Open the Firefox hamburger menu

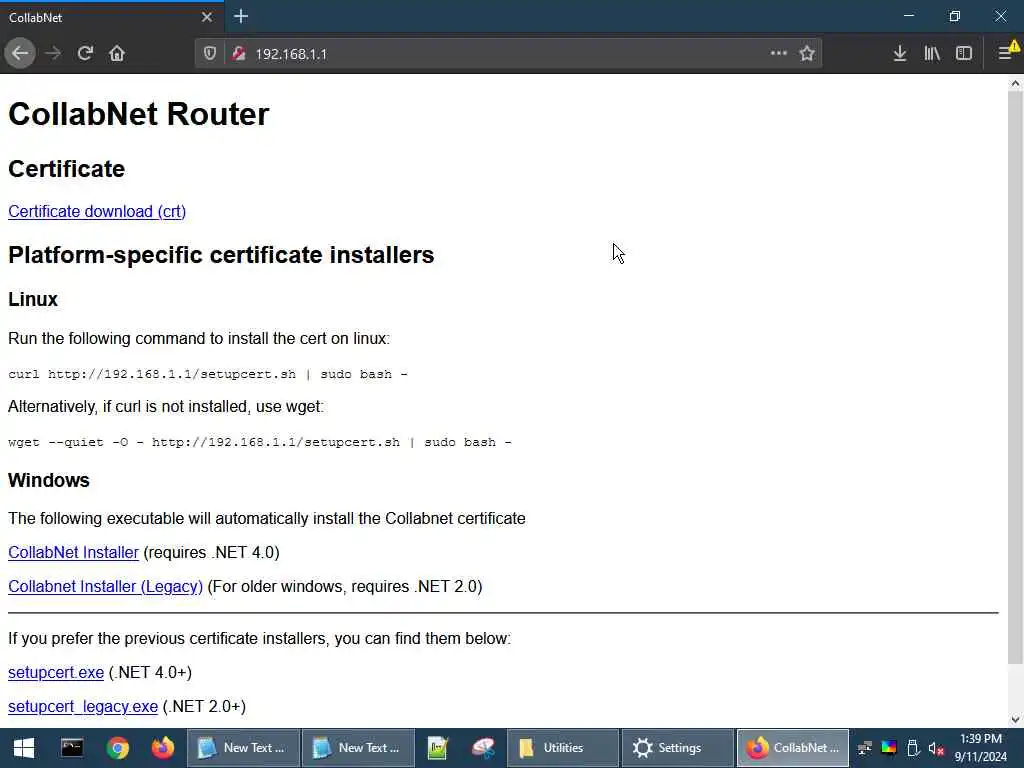point(1008,52)
